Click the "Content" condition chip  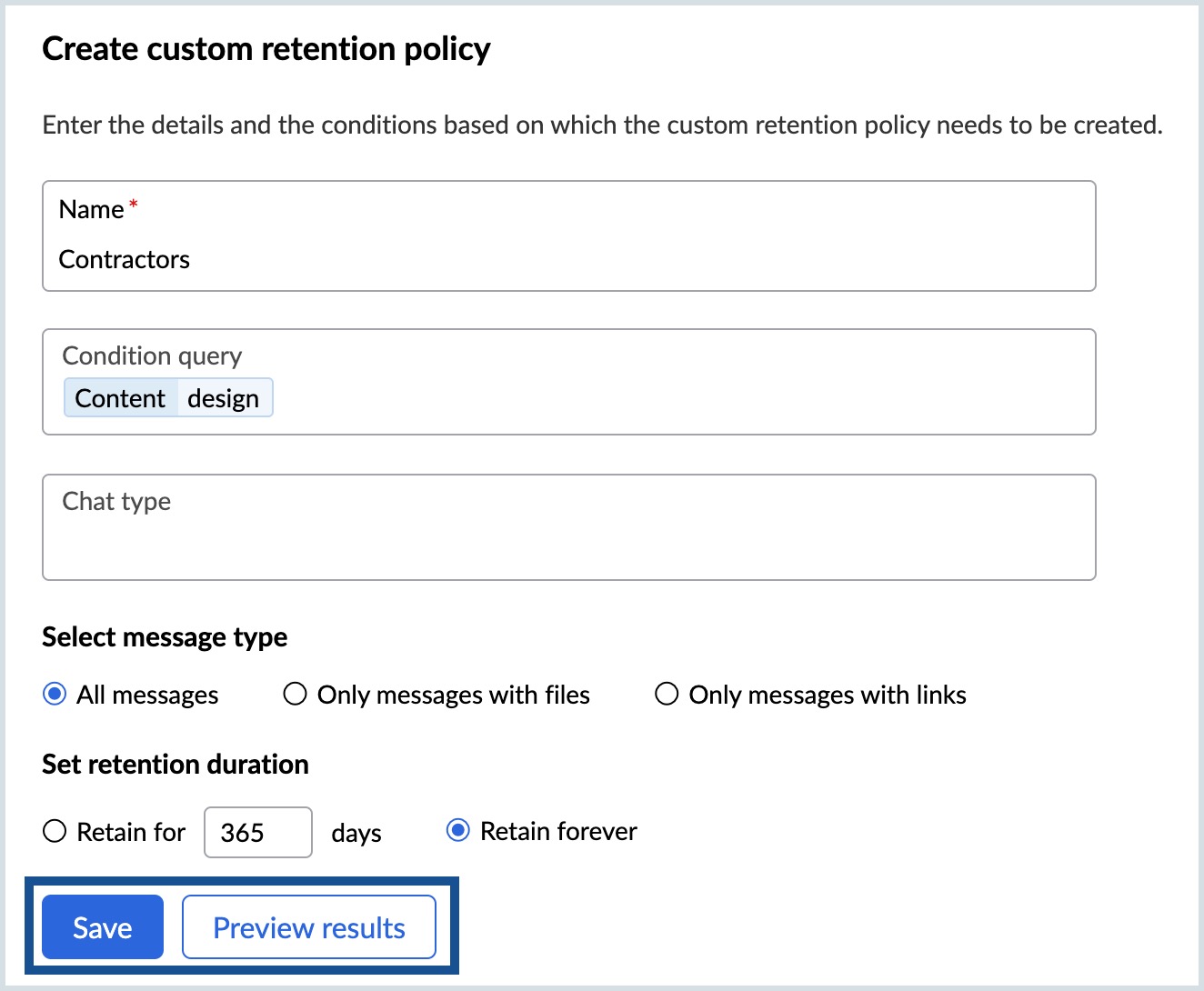click(x=119, y=397)
